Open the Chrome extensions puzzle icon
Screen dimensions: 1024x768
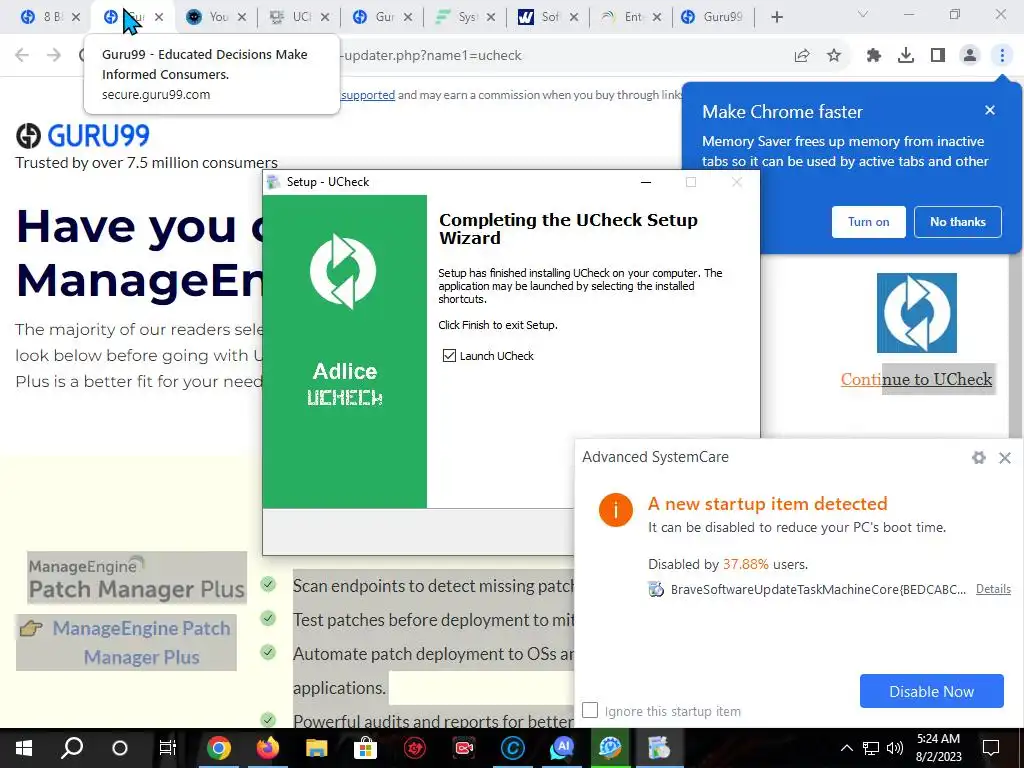tap(874, 56)
